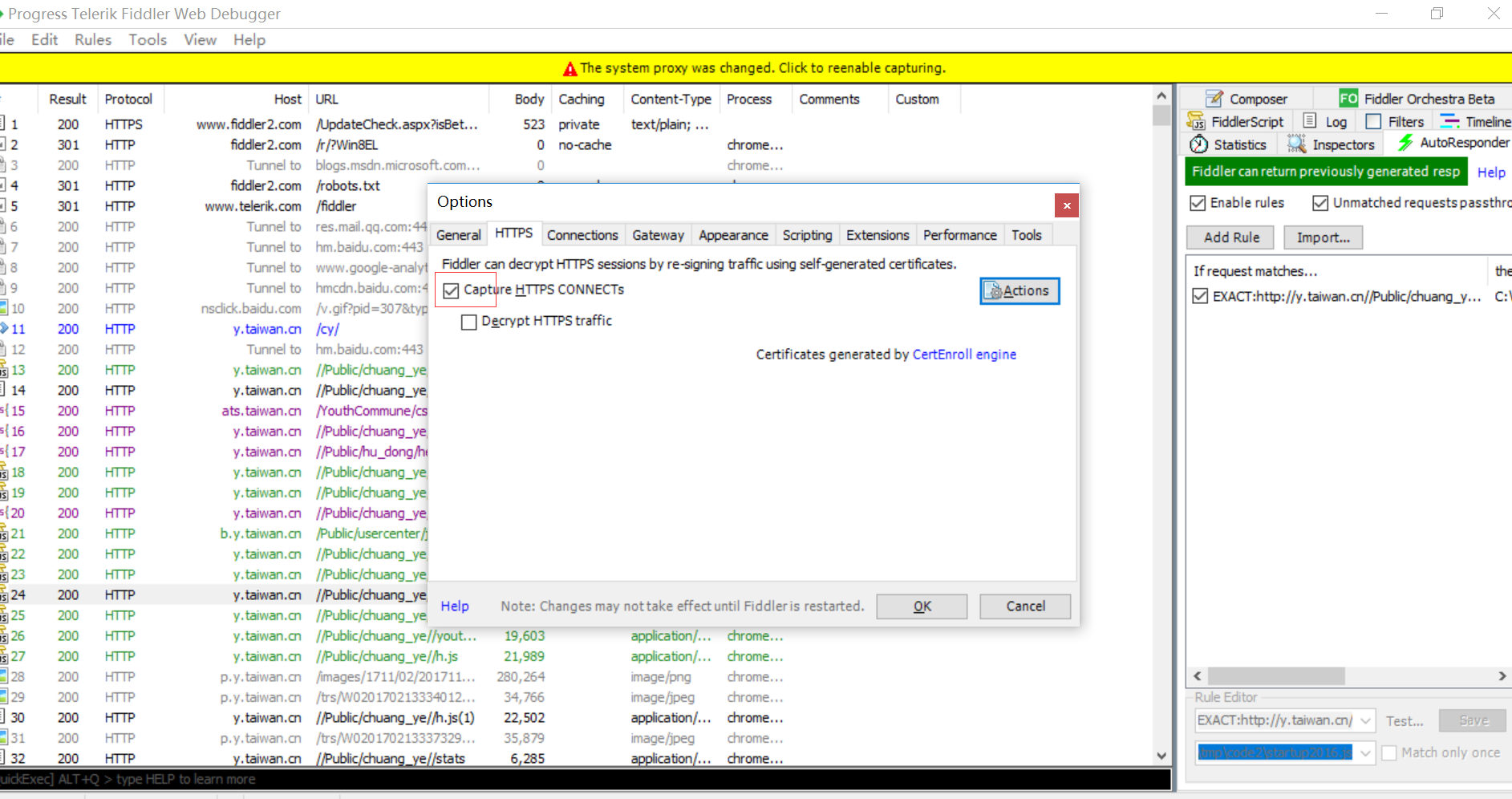Screen dimensions: 1512x799
Task: Click the FiddlerScript tab's script icon
Action: point(1196,121)
